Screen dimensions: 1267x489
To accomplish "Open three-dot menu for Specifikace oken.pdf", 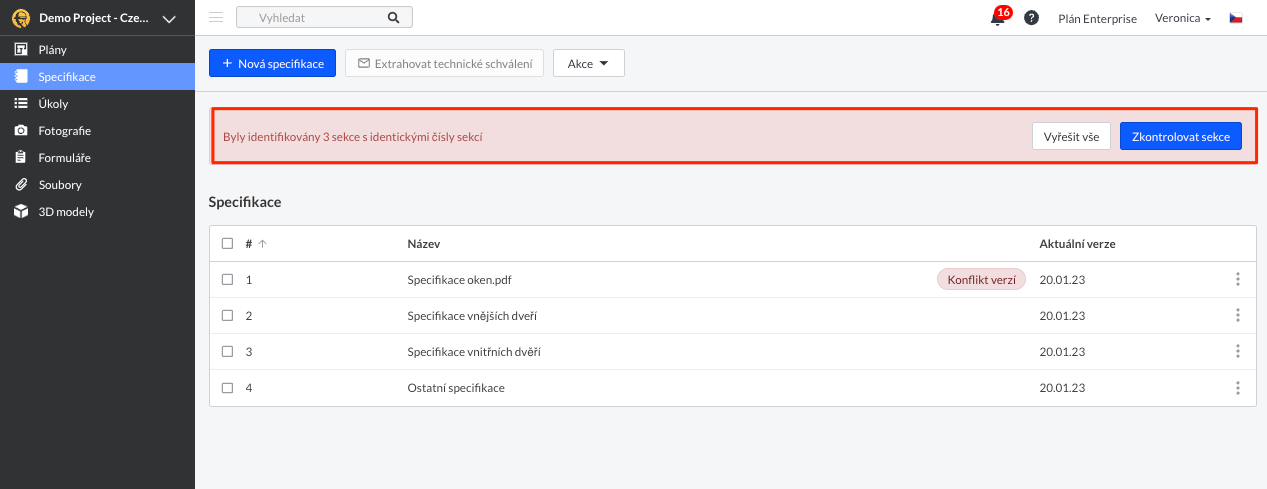I will 1237,279.
